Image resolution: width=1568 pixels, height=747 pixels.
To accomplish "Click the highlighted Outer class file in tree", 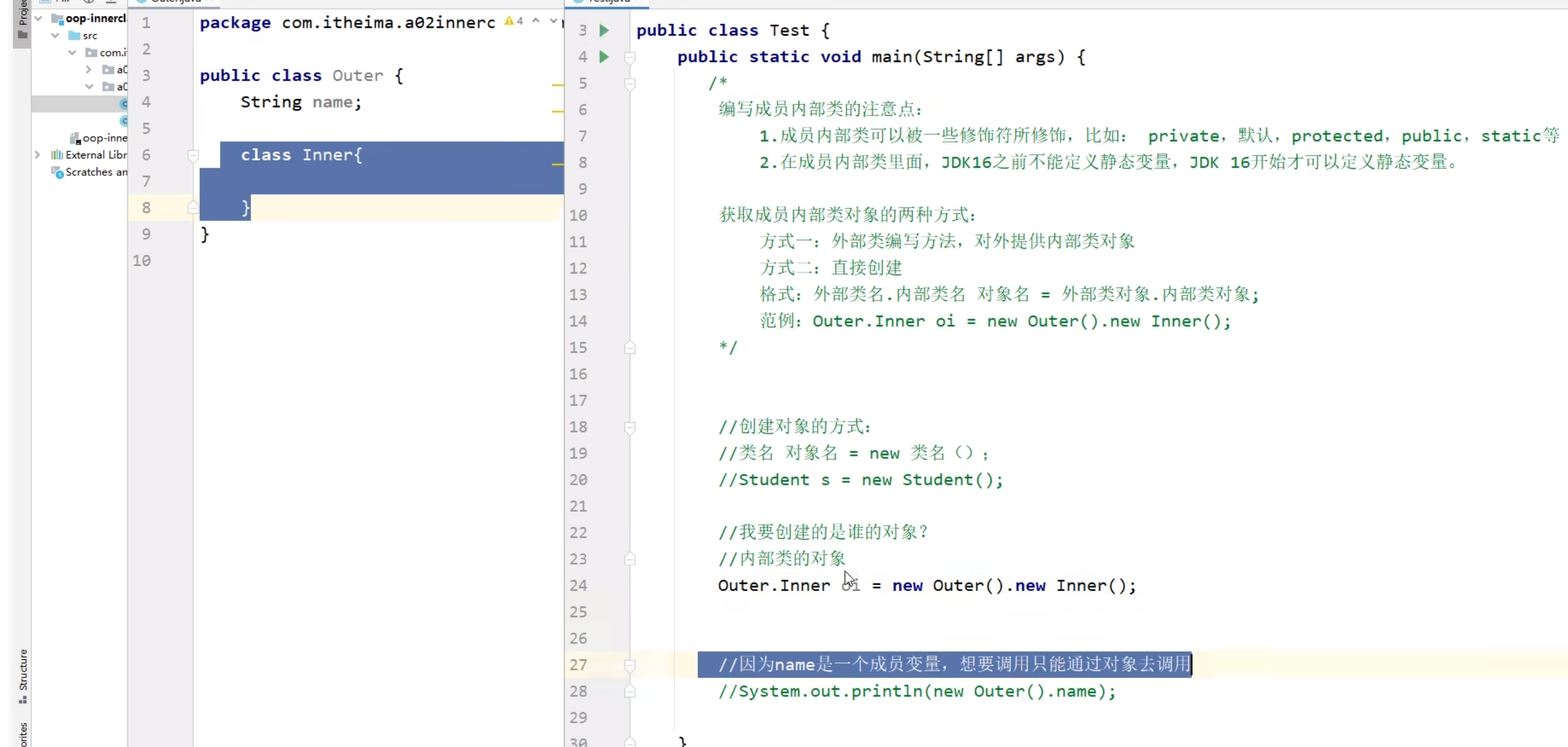I will pyautogui.click(x=124, y=103).
